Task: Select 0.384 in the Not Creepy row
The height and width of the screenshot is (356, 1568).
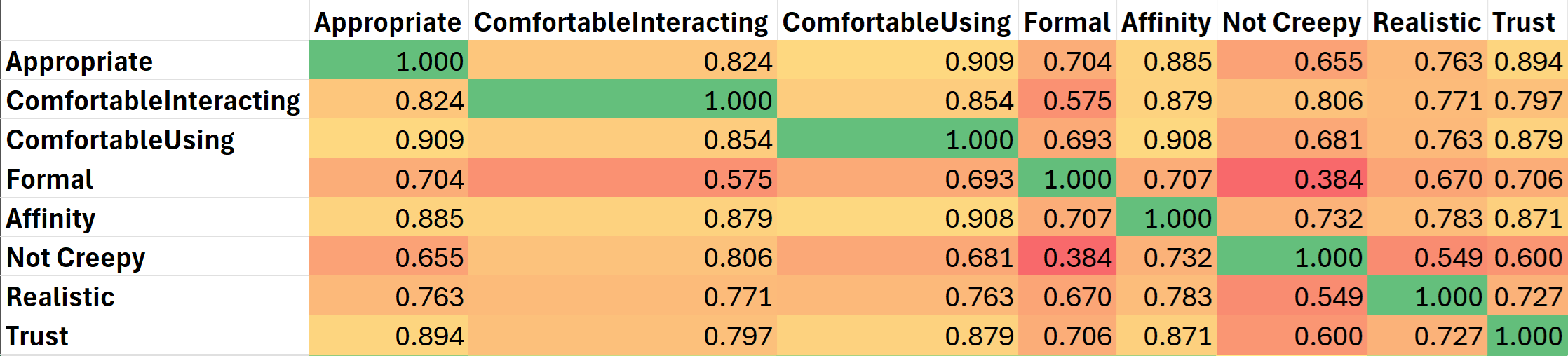Action: [x=1077, y=258]
